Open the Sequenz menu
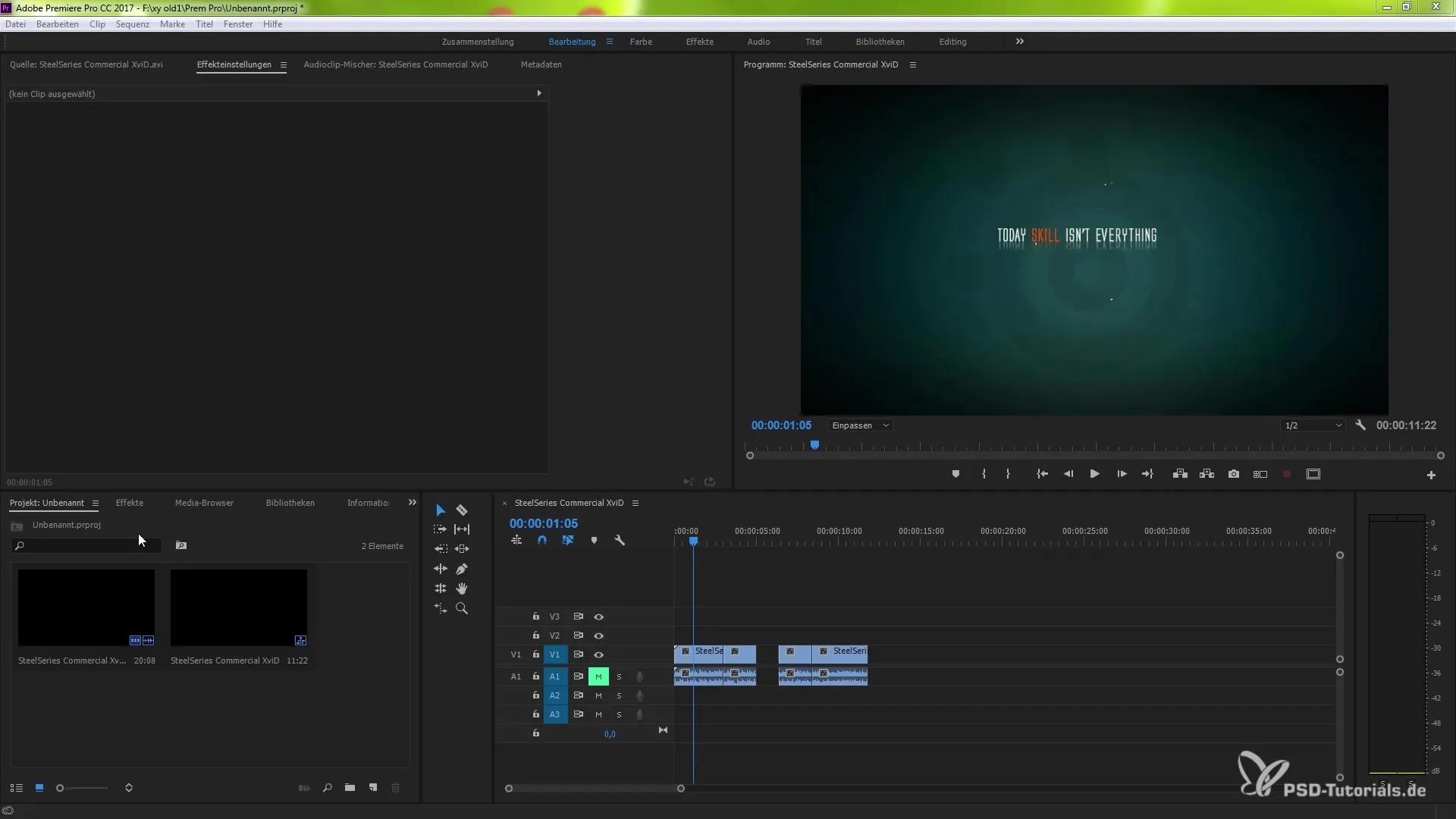1456x819 pixels. click(x=133, y=24)
